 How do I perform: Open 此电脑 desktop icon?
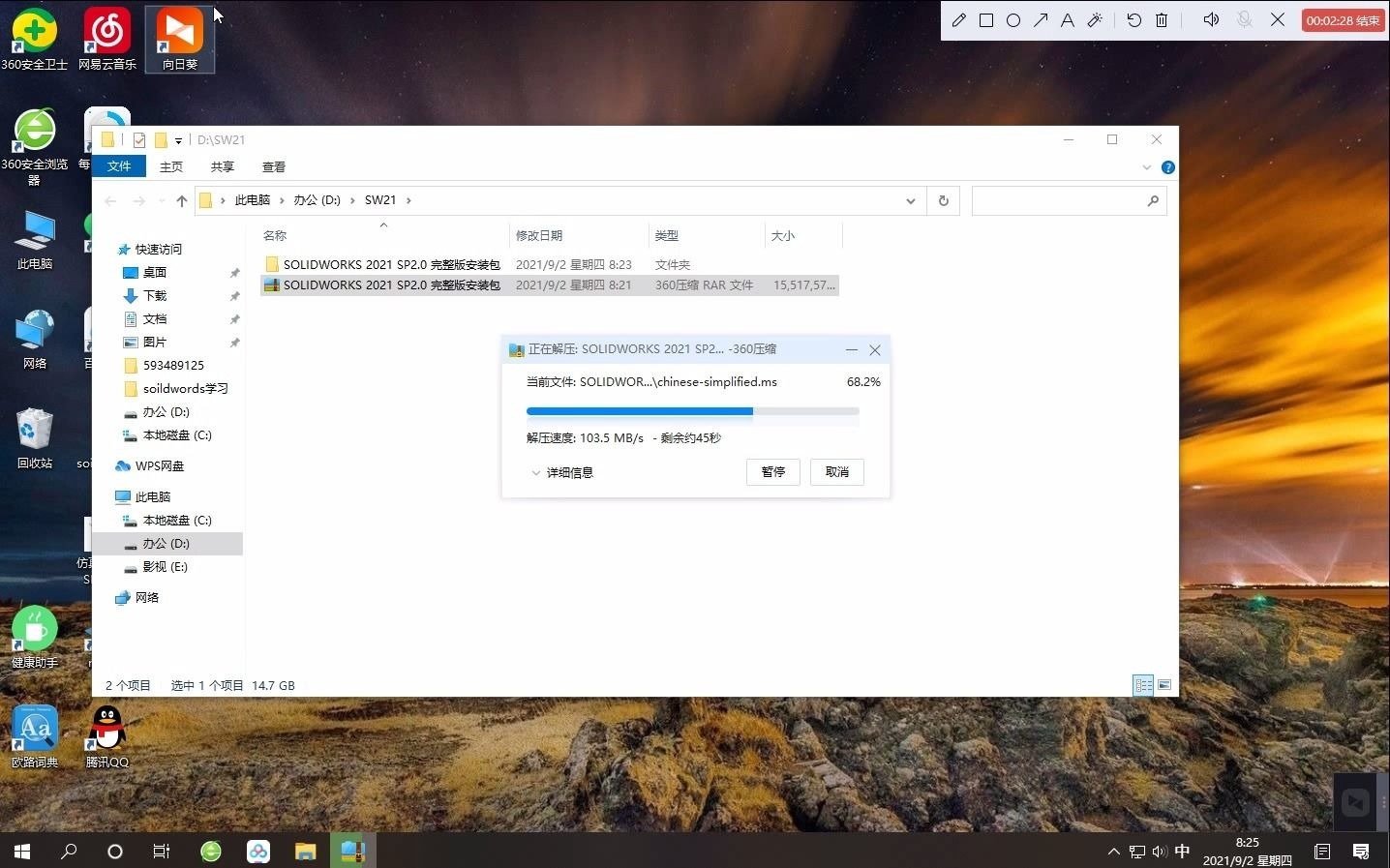coord(35,240)
